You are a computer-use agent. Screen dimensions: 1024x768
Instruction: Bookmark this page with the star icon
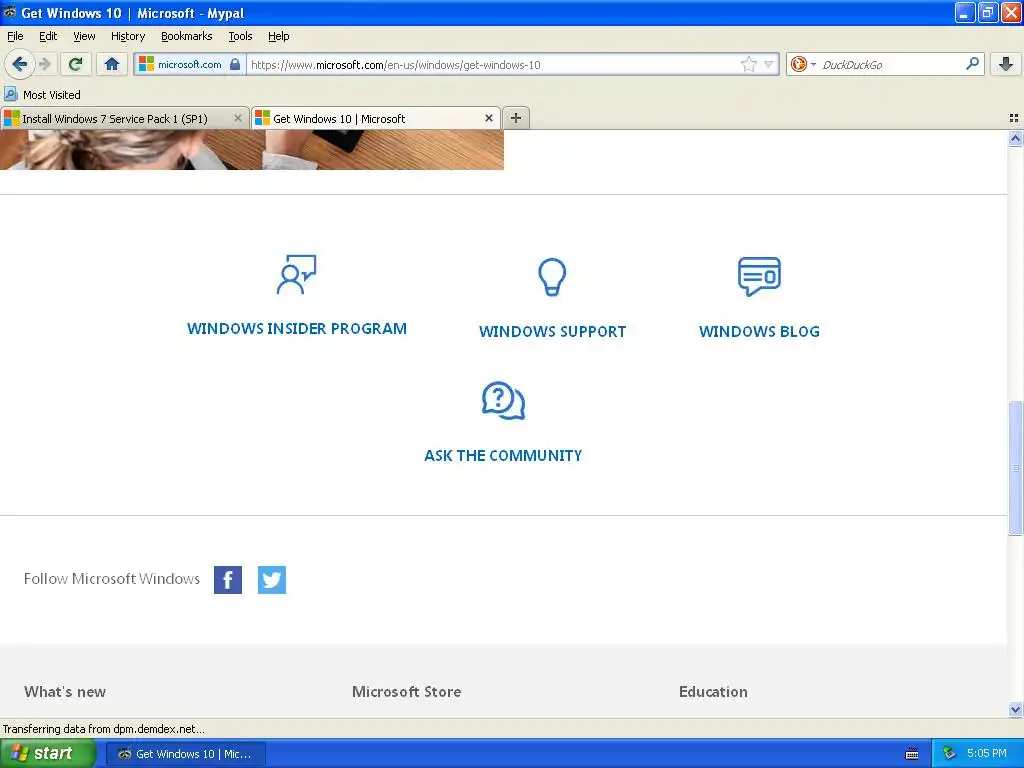click(x=748, y=64)
